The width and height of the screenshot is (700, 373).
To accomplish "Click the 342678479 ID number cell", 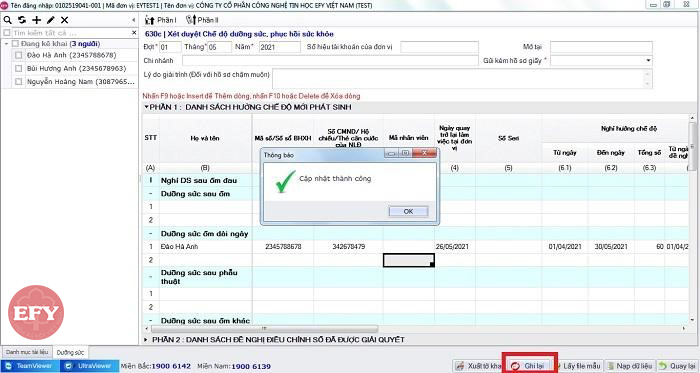I will 349,247.
